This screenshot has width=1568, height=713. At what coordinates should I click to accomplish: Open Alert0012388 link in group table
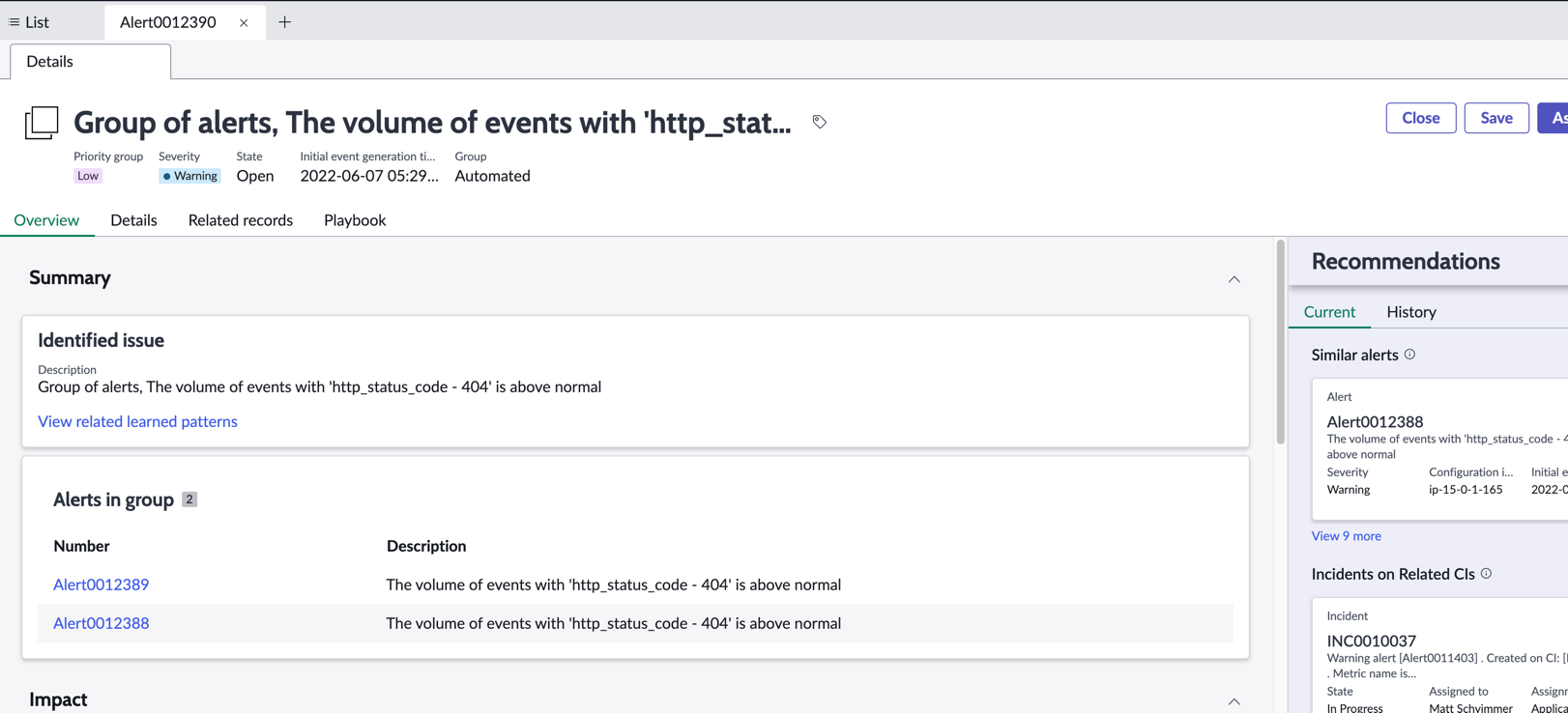102,623
